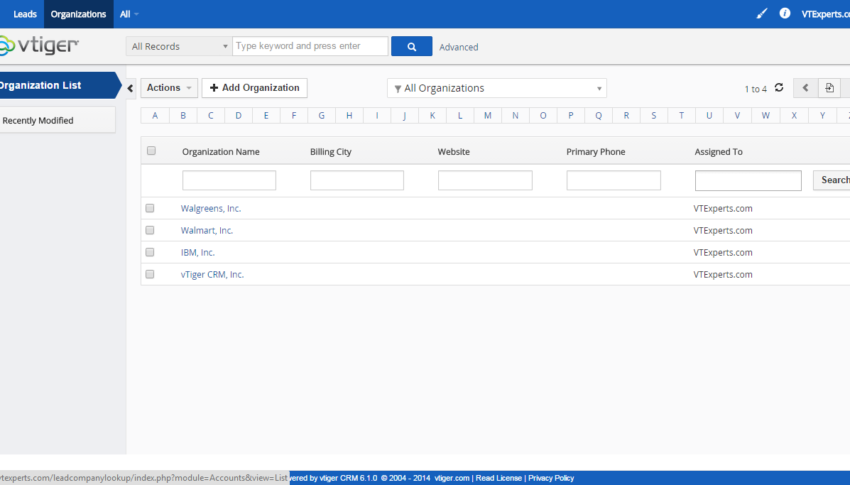Filter organizations by letter Y

point(822,115)
